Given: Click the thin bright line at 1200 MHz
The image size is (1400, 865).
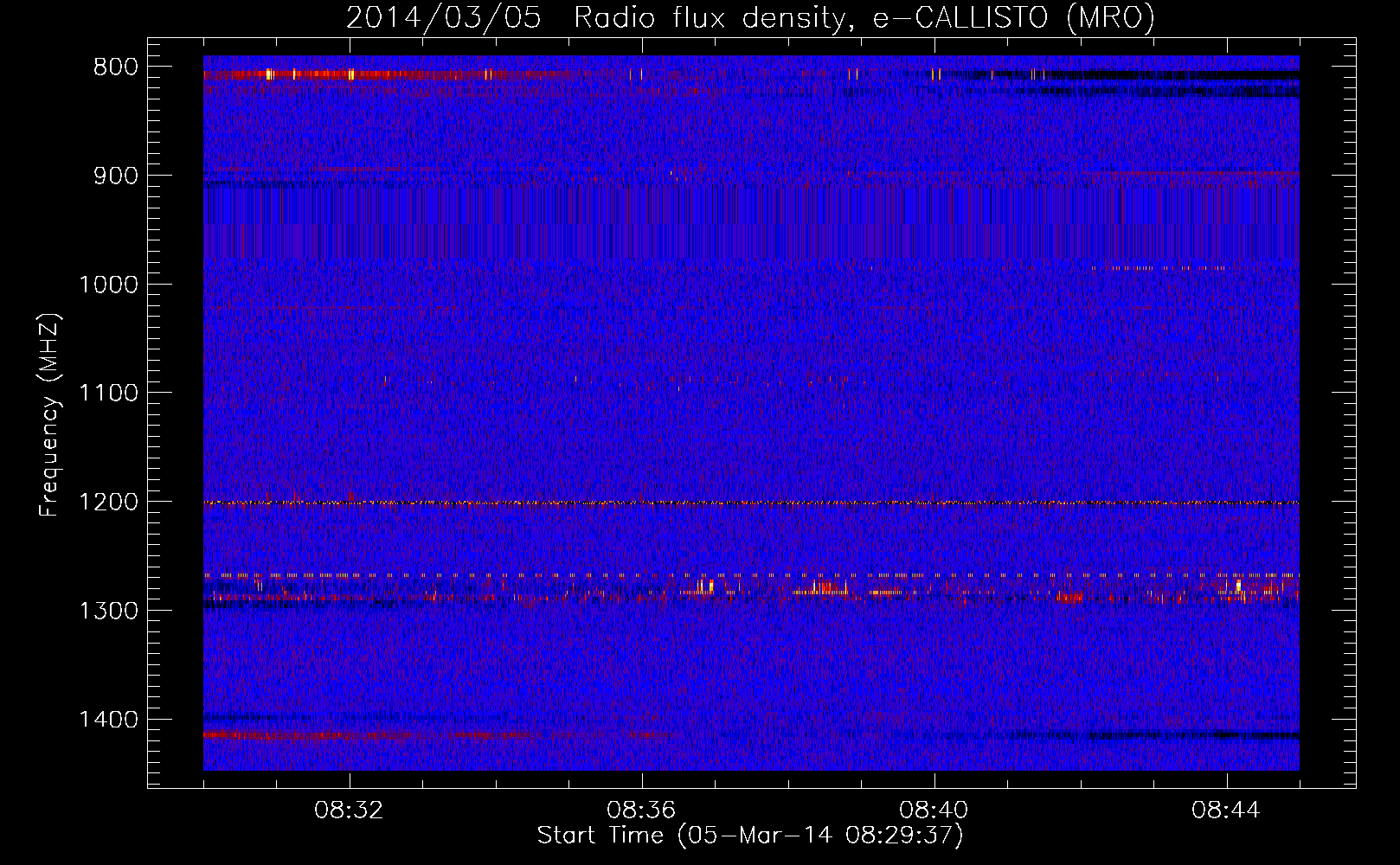Looking at the screenshot, I should [751, 503].
